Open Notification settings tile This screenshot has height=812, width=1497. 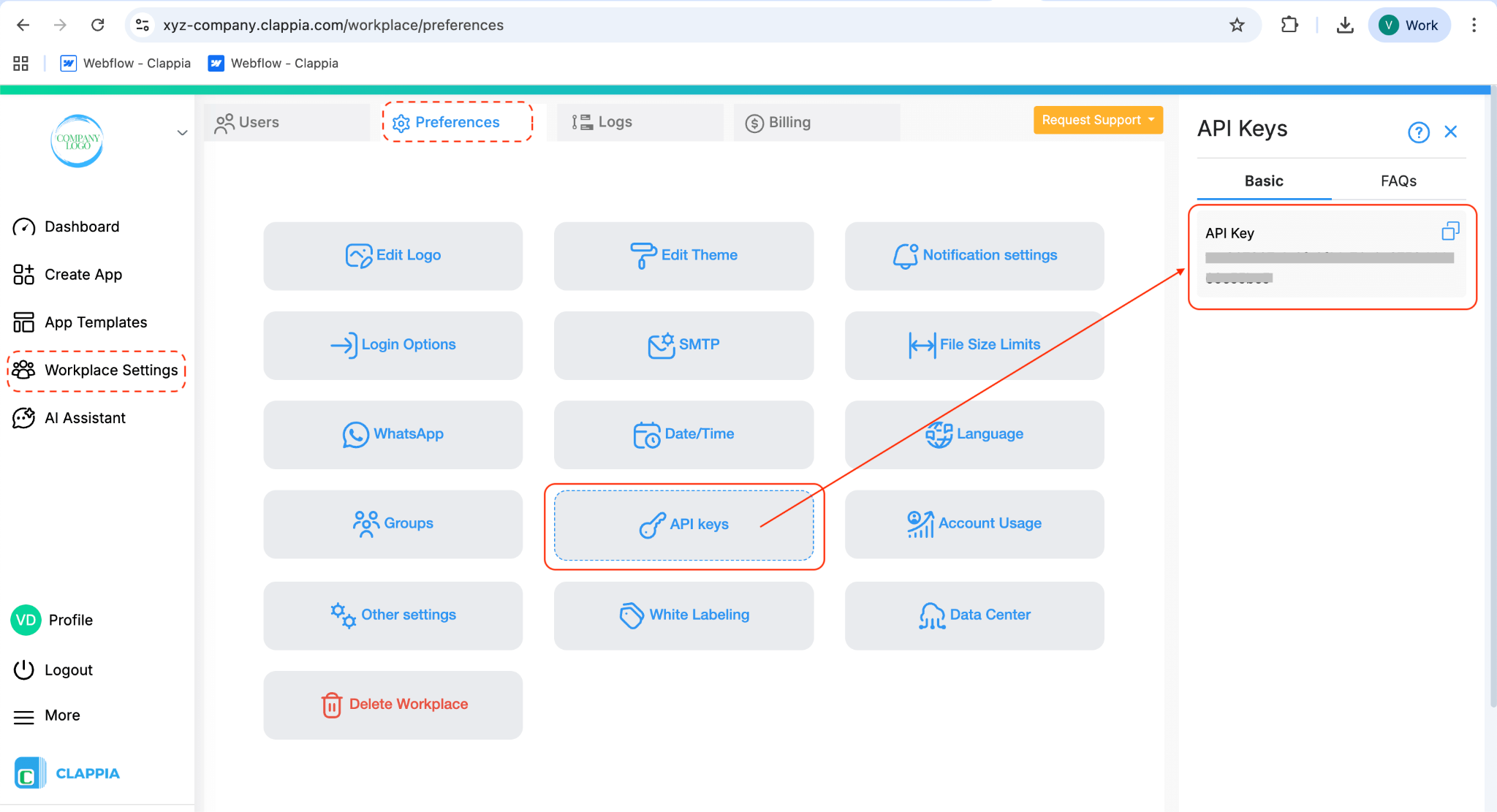coord(974,255)
